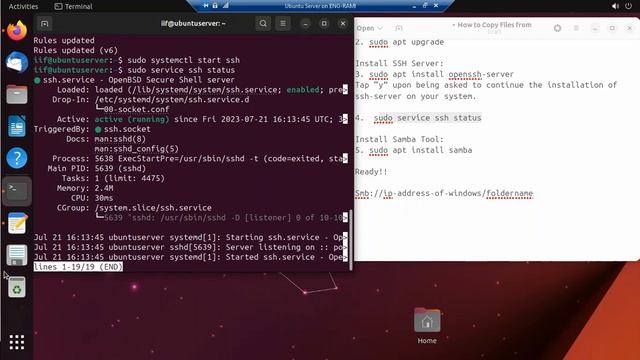Click the Terminal window title 'ubuntuserver'

point(193,24)
